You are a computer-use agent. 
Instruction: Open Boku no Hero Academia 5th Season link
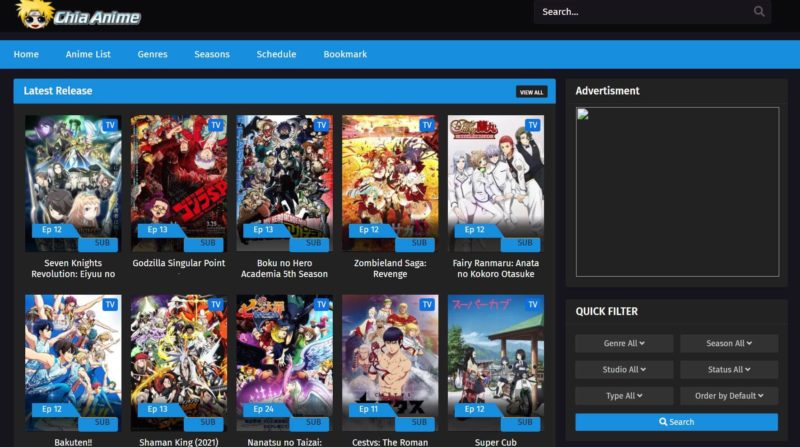[284, 268]
